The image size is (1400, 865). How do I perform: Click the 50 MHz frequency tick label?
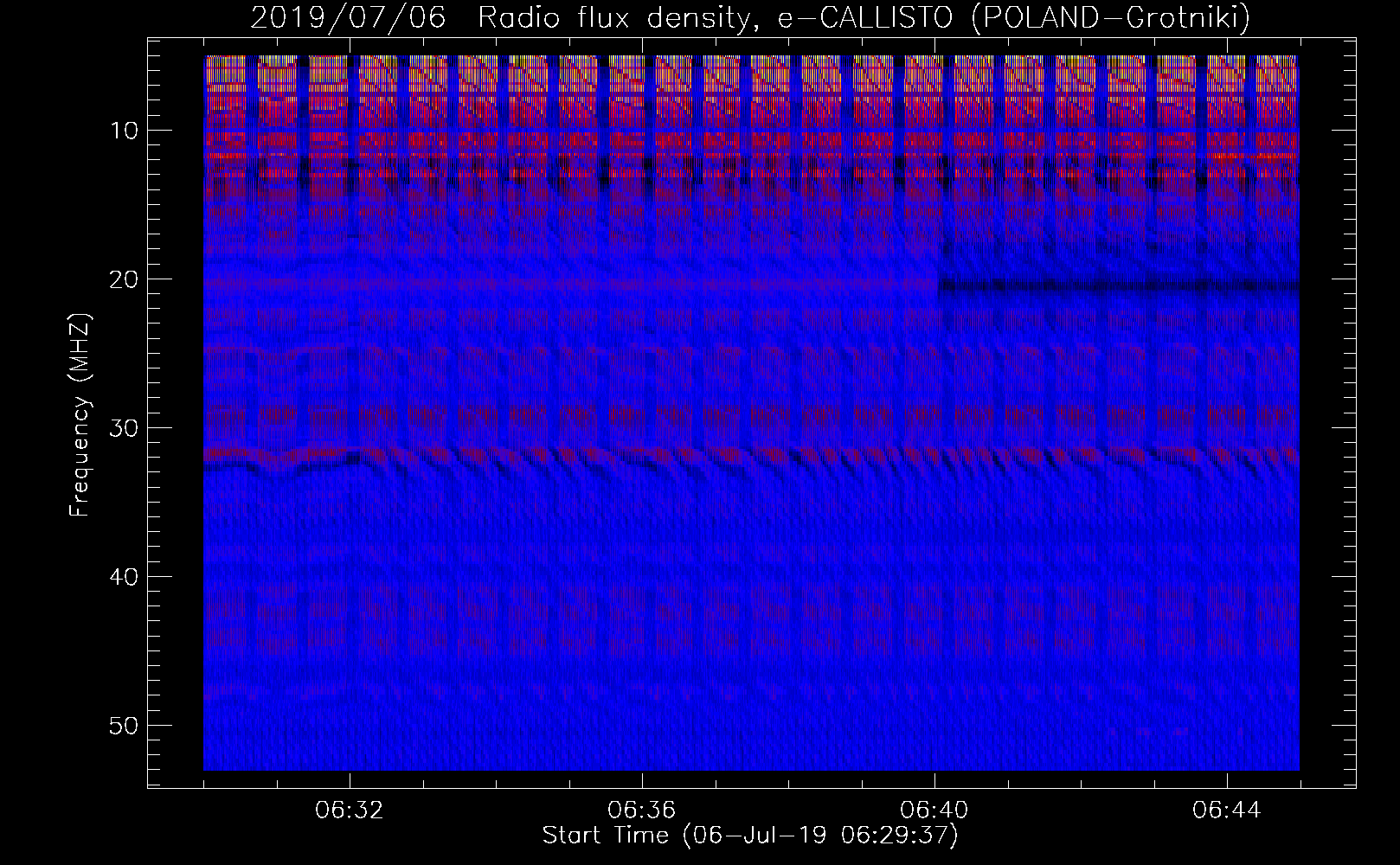pos(124,725)
